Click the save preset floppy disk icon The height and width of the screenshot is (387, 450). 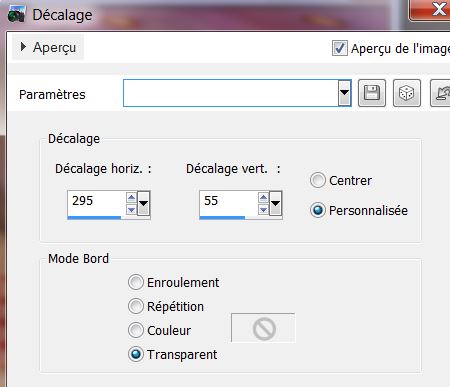372,93
